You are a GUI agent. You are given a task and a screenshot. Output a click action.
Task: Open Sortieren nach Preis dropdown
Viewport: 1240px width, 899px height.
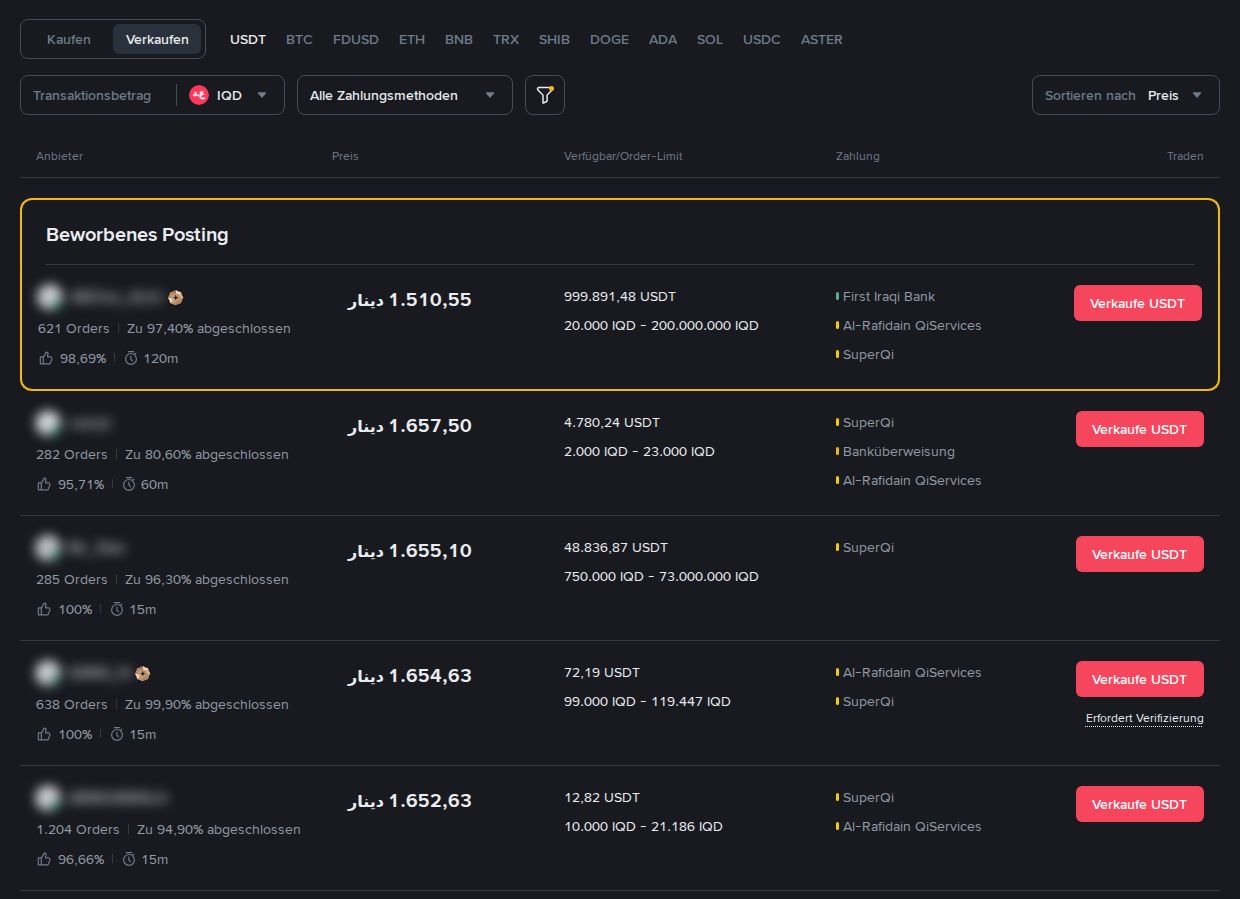pos(1126,95)
